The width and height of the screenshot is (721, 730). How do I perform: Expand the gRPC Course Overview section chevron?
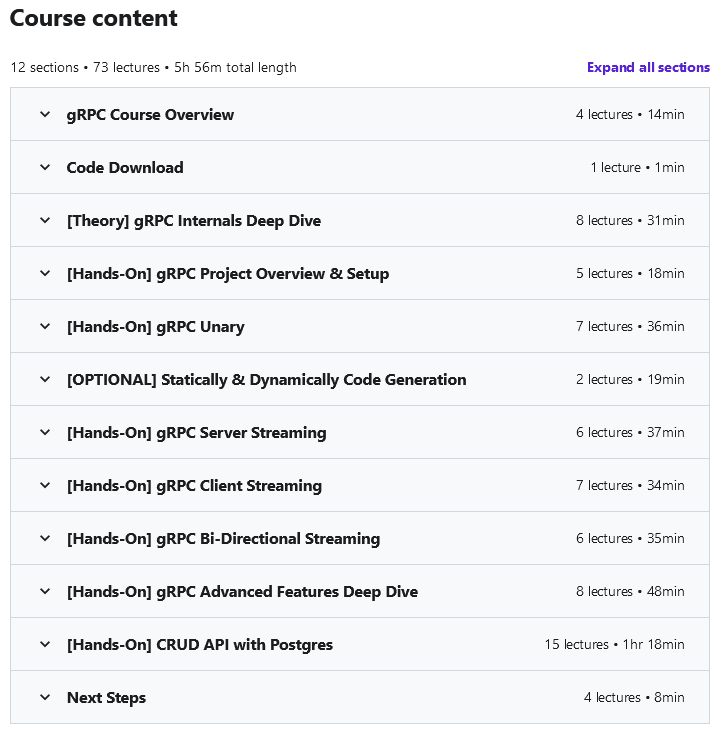45,114
